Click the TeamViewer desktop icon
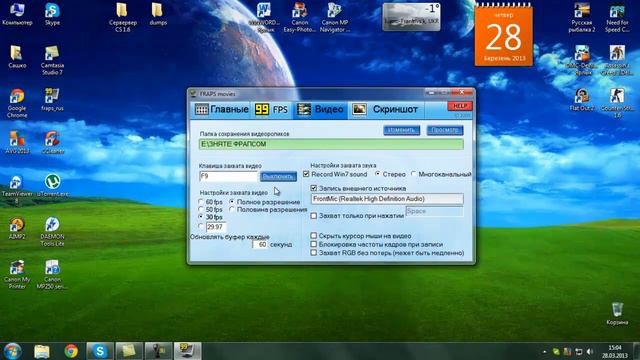The height and width of the screenshot is (360, 640). [17, 189]
